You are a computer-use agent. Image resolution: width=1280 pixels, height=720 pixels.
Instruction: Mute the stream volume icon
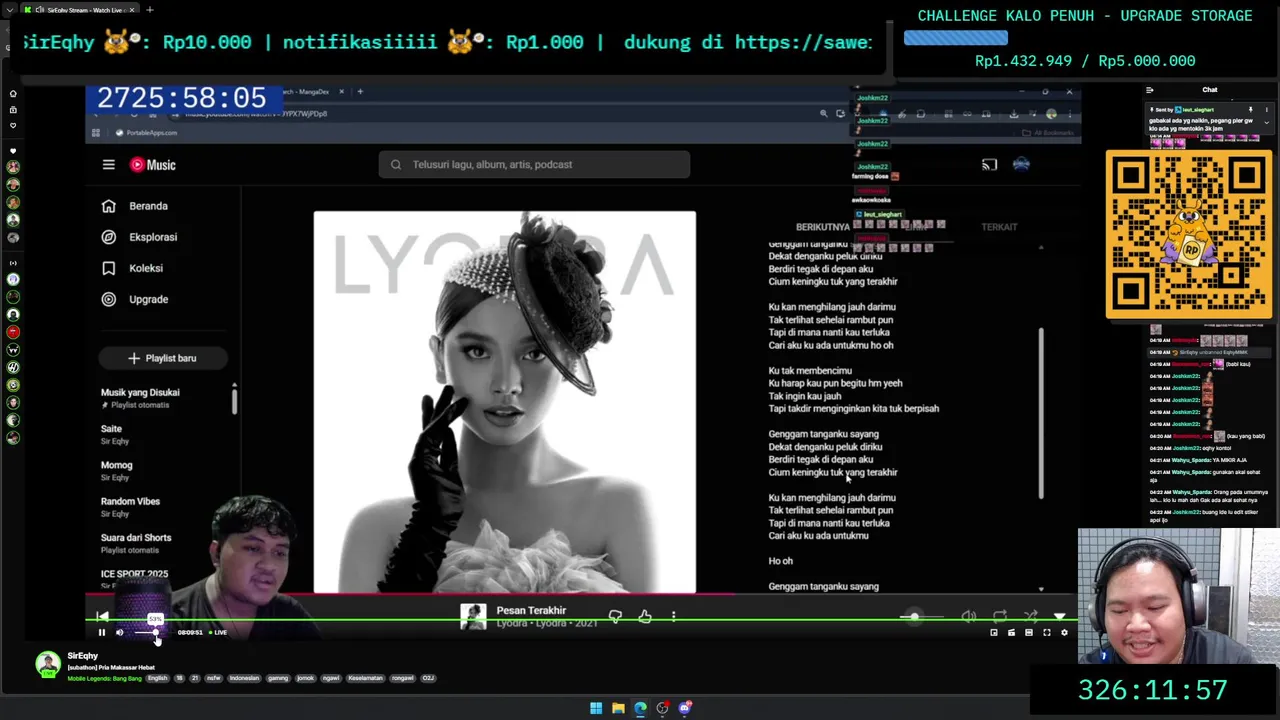coord(119,632)
